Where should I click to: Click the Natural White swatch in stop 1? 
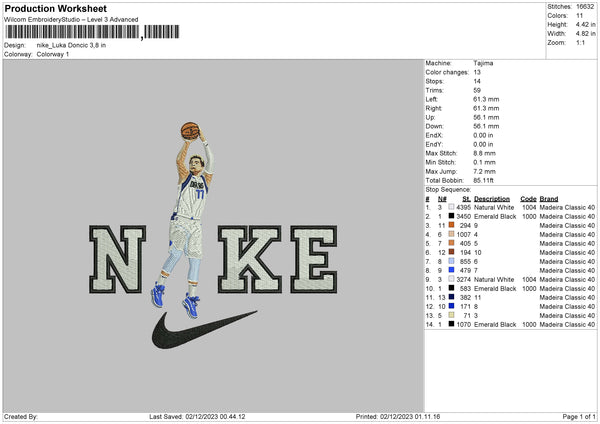[452, 207]
